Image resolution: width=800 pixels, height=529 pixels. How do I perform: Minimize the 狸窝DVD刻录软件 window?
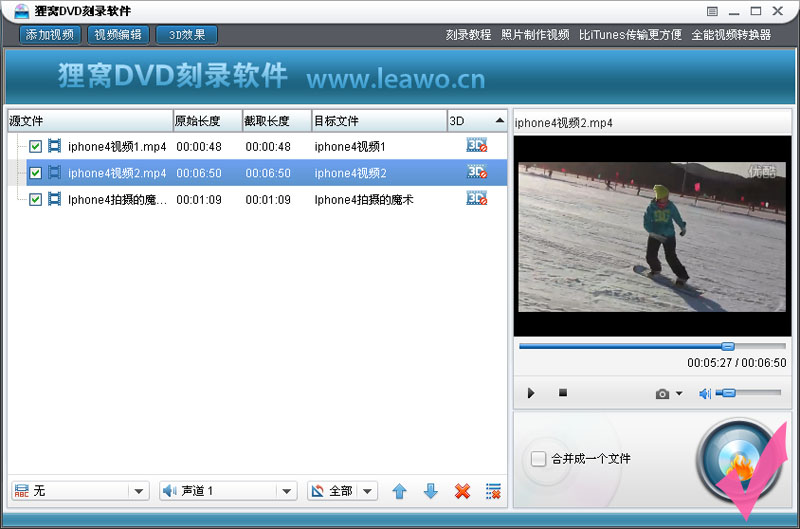(734, 11)
